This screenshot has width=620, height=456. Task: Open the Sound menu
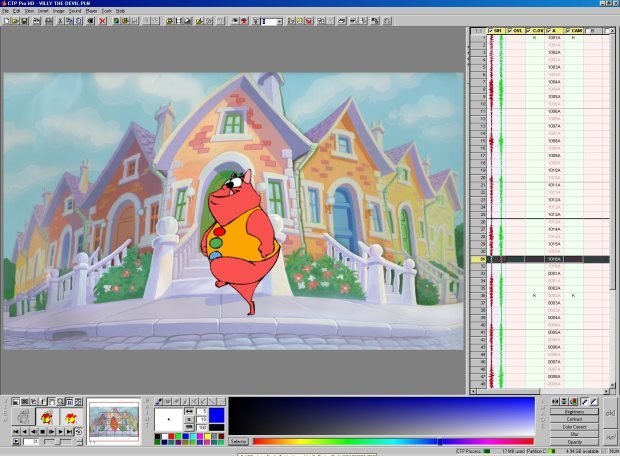(75, 11)
